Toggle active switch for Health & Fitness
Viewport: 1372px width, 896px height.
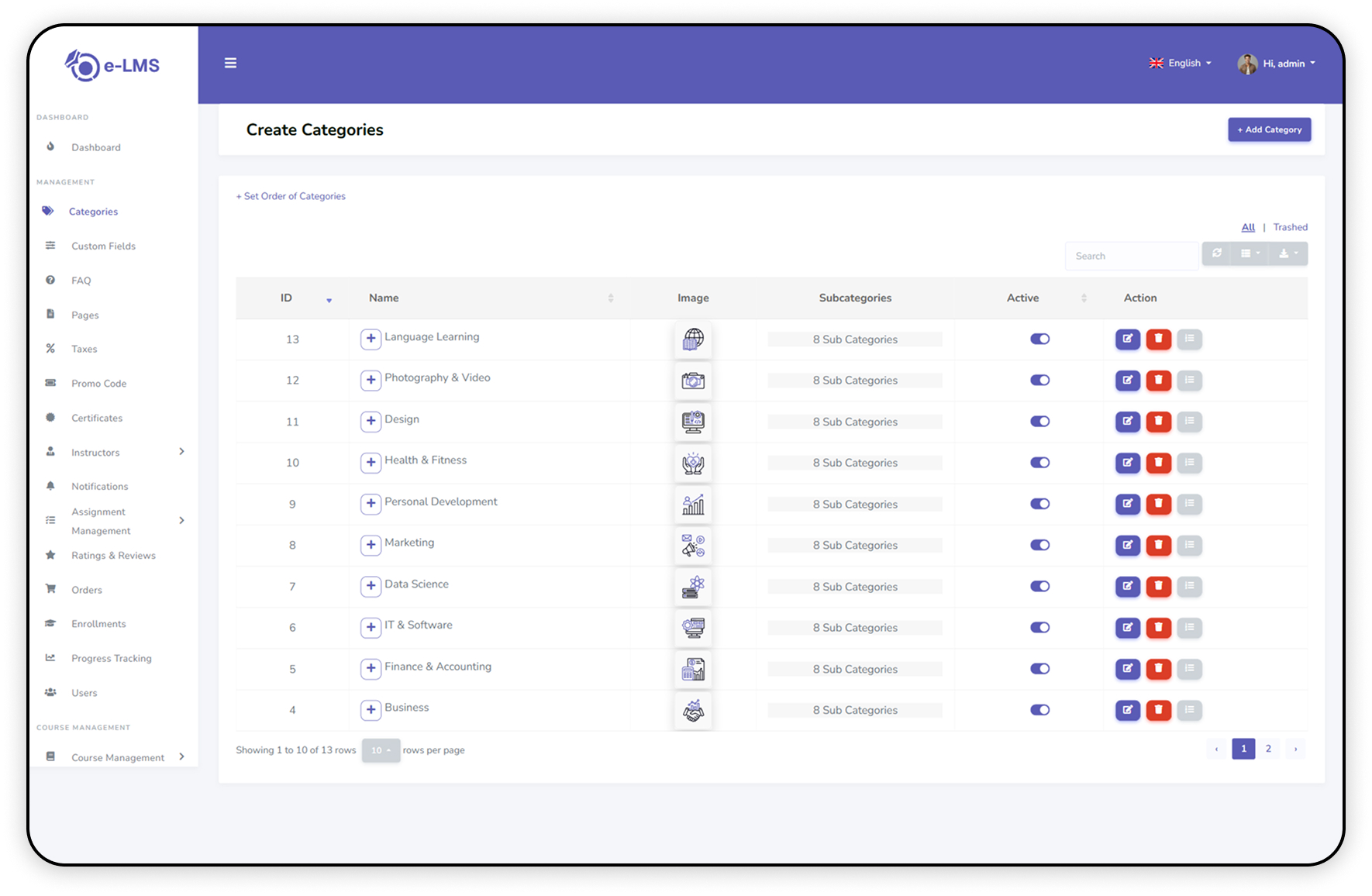[1039, 463]
